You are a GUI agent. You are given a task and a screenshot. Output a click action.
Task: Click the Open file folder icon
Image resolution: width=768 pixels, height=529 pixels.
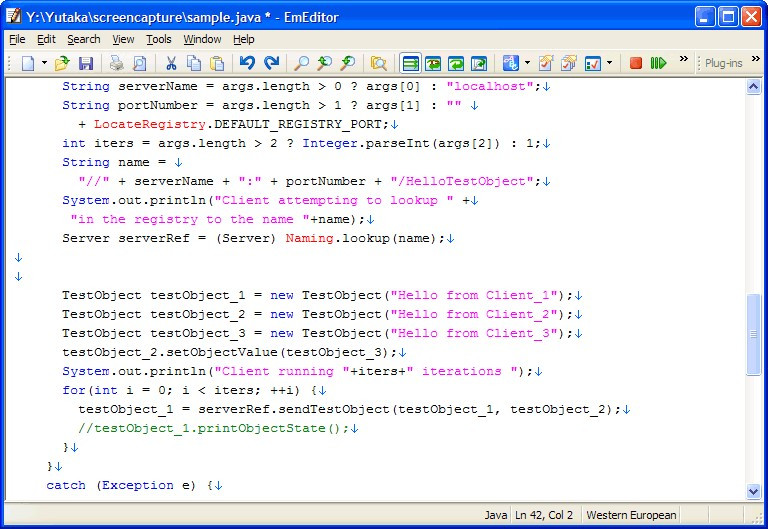62,63
